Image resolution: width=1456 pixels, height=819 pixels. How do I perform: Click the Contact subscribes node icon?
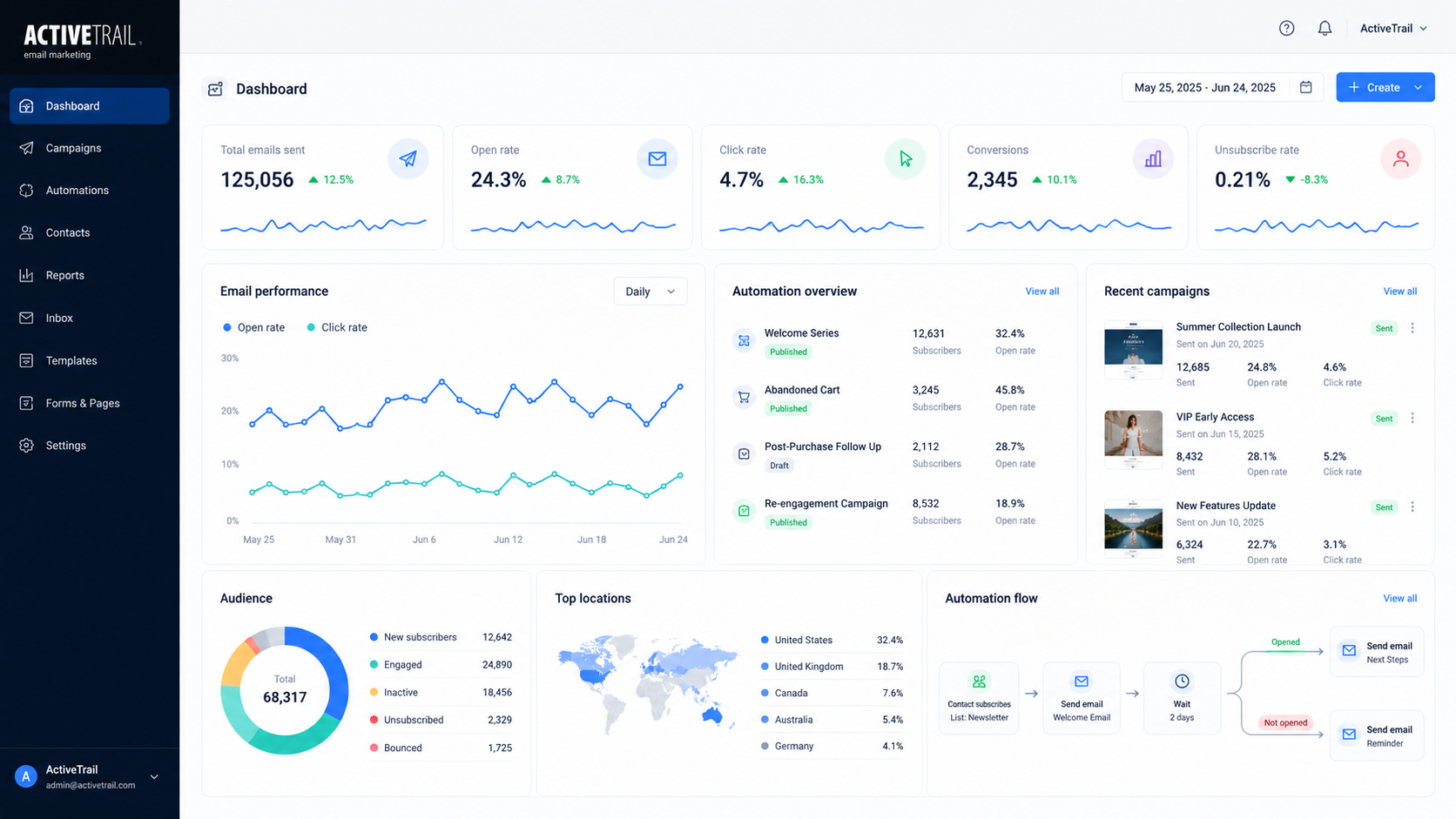[980, 681]
